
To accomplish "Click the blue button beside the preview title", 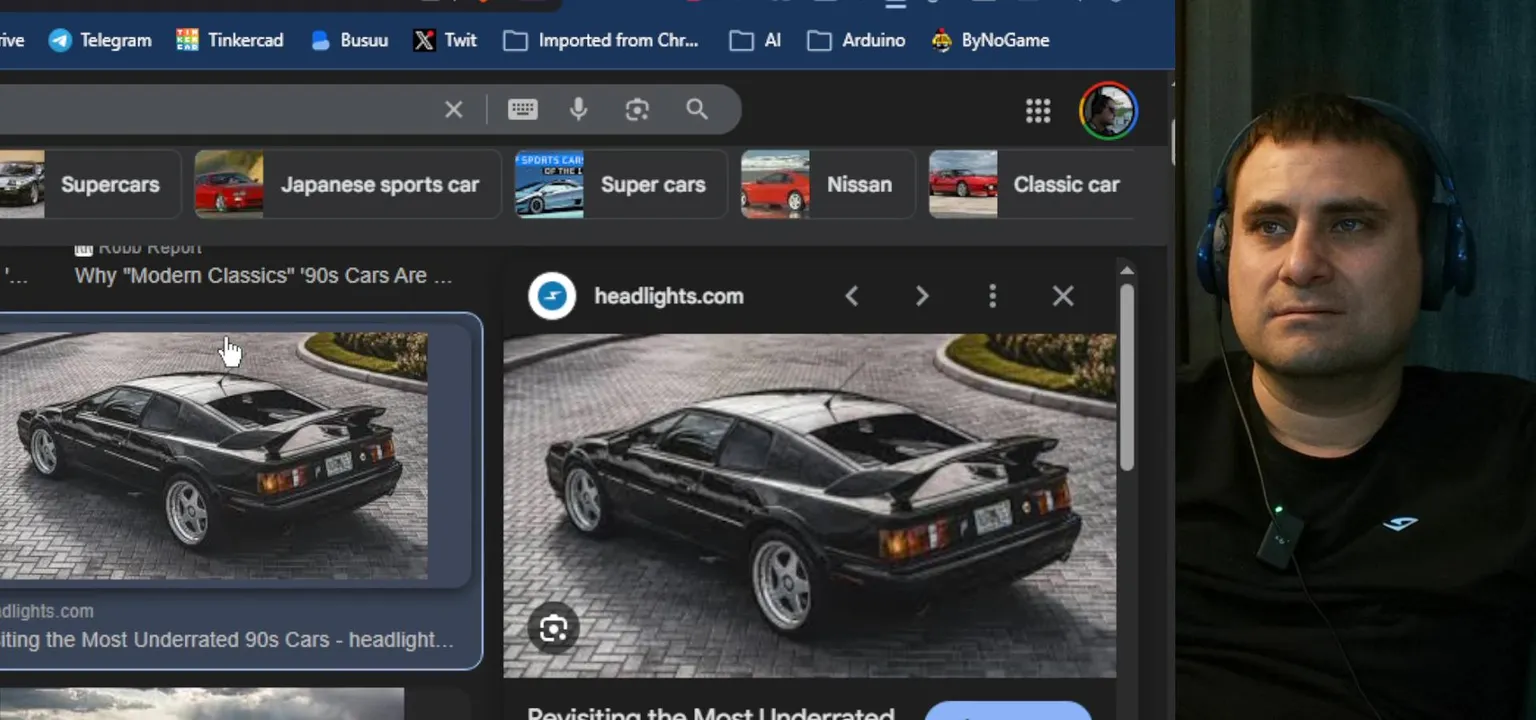I will pyautogui.click(x=1007, y=711).
